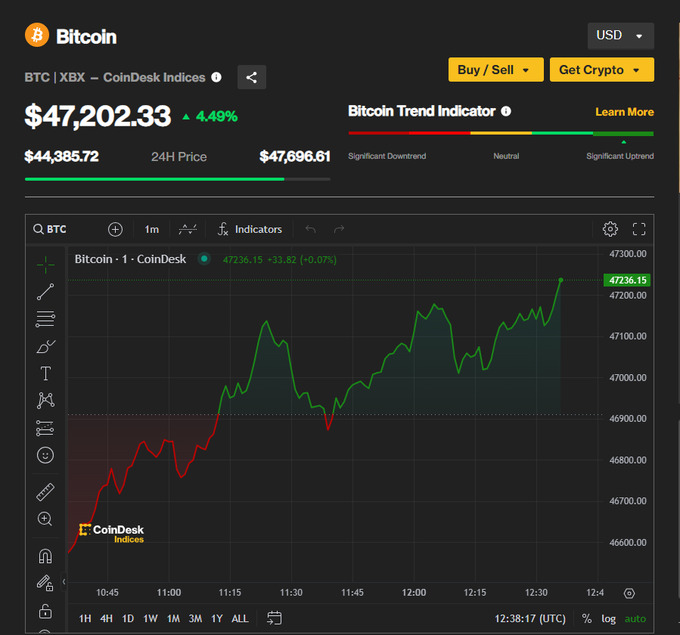Click the 24H high $47,696.61 value
Viewport: 680px width, 635px height.
pos(295,156)
